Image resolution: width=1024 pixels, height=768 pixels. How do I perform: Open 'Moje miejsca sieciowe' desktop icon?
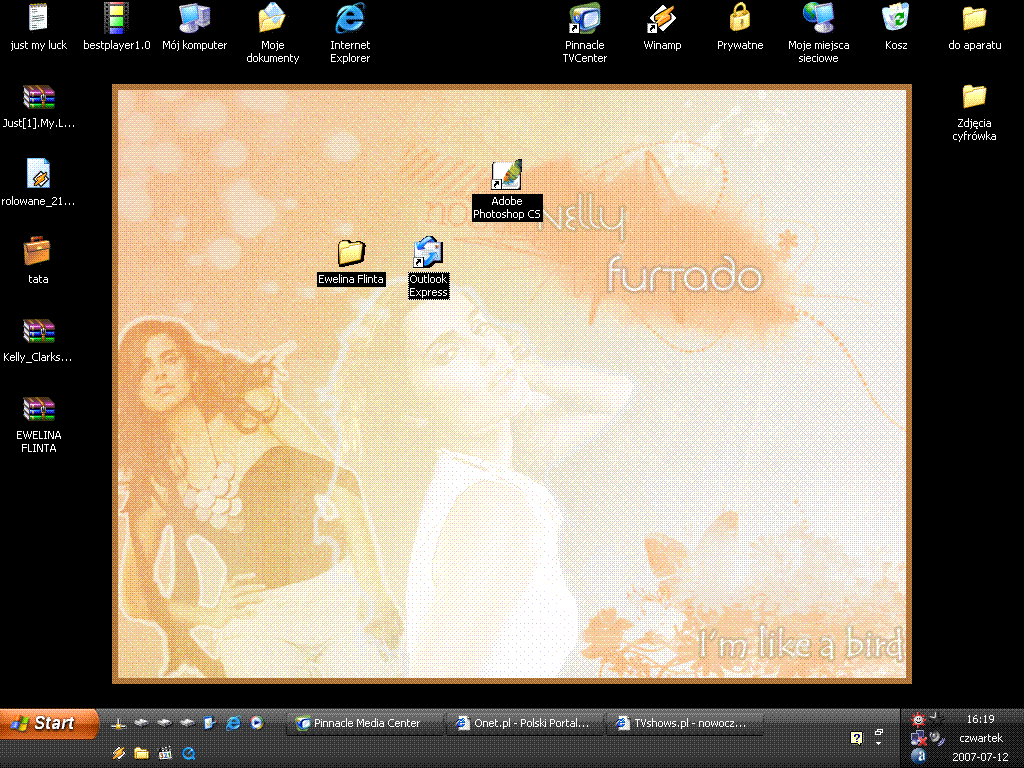(818, 18)
